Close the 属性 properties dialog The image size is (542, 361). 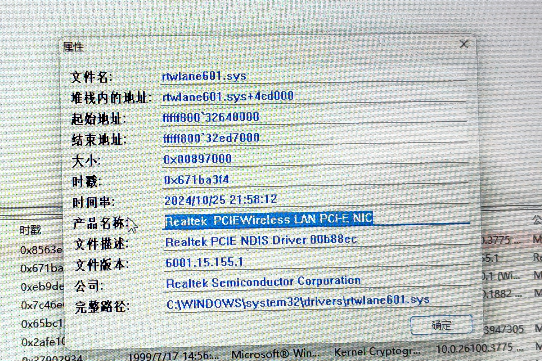coord(464,44)
